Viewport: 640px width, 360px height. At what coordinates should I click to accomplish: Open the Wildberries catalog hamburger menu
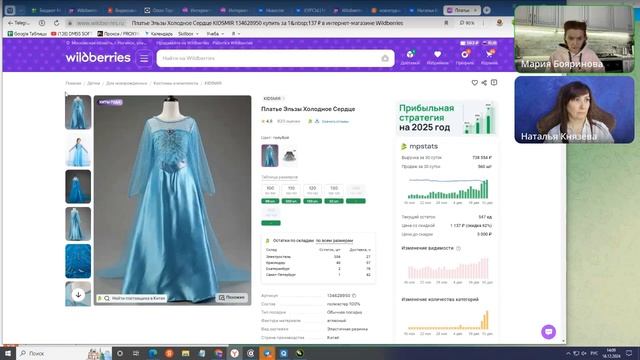coord(144,58)
